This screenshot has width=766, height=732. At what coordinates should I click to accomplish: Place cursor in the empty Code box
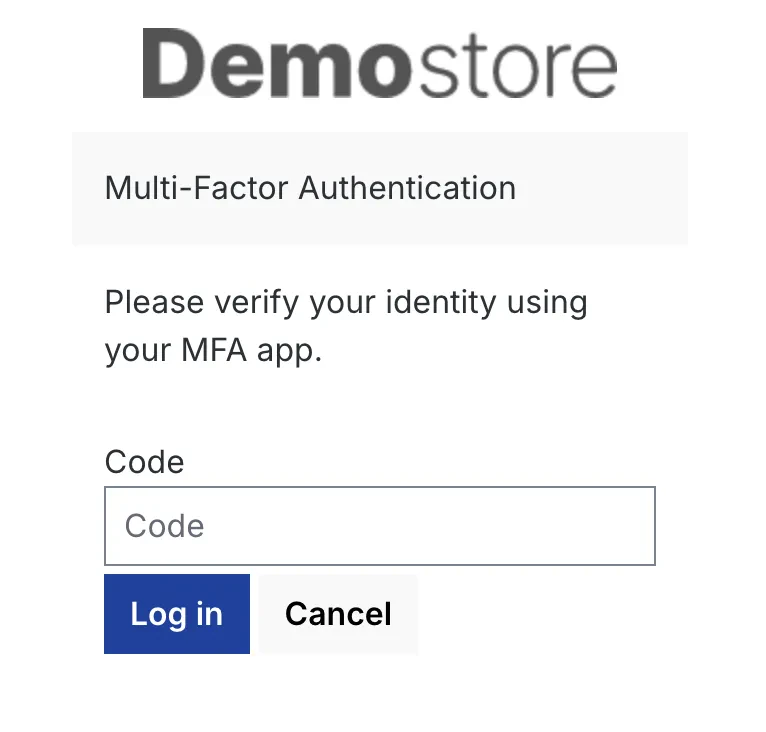(x=400, y=526)
